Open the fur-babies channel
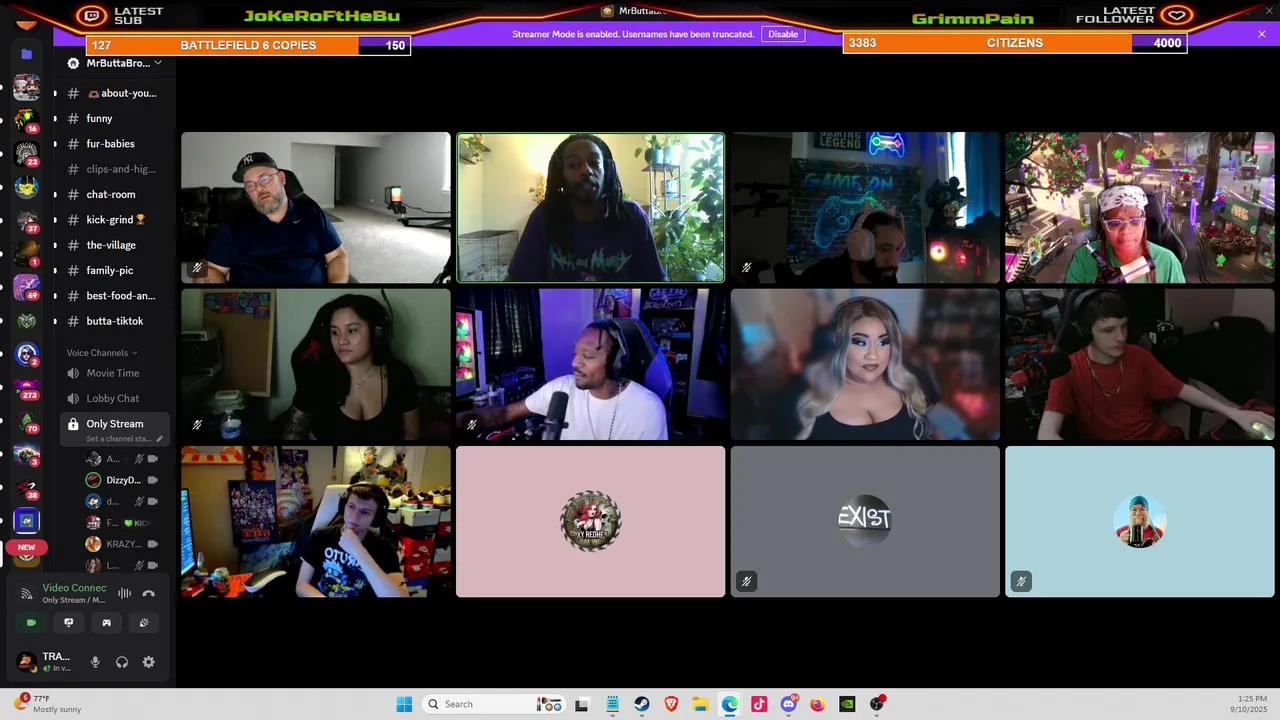Viewport: 1280px width, 720px height. point(114,144)
